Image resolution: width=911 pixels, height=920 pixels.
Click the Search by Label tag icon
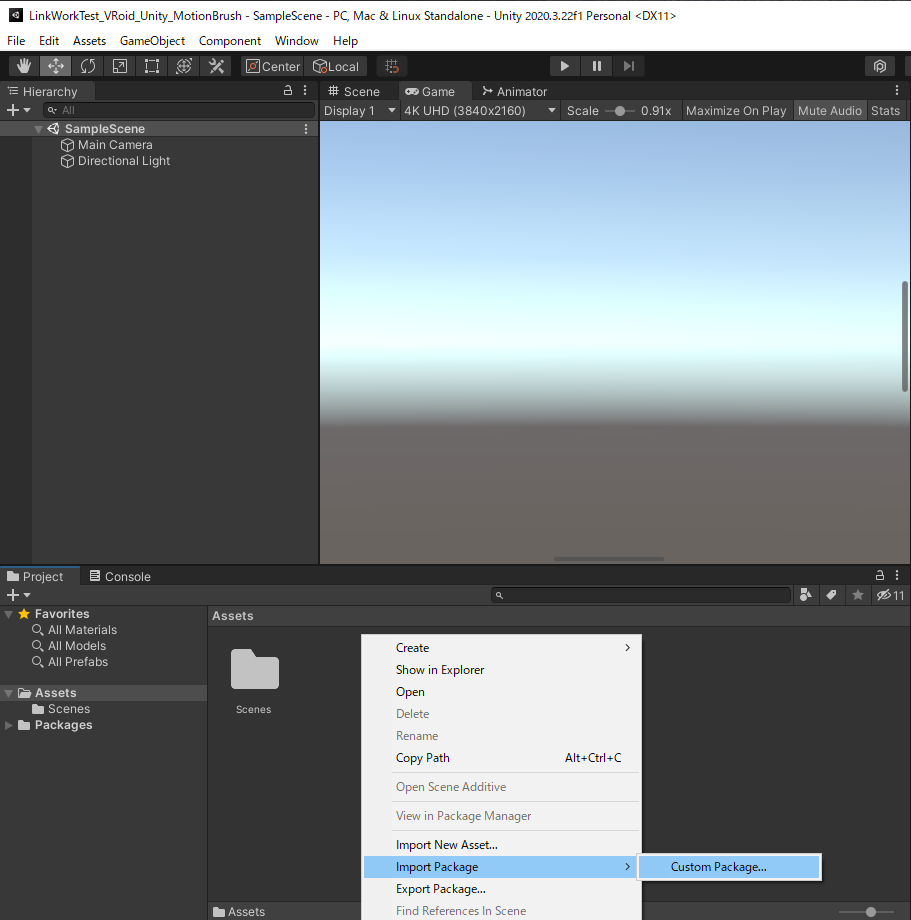[831, 595]
